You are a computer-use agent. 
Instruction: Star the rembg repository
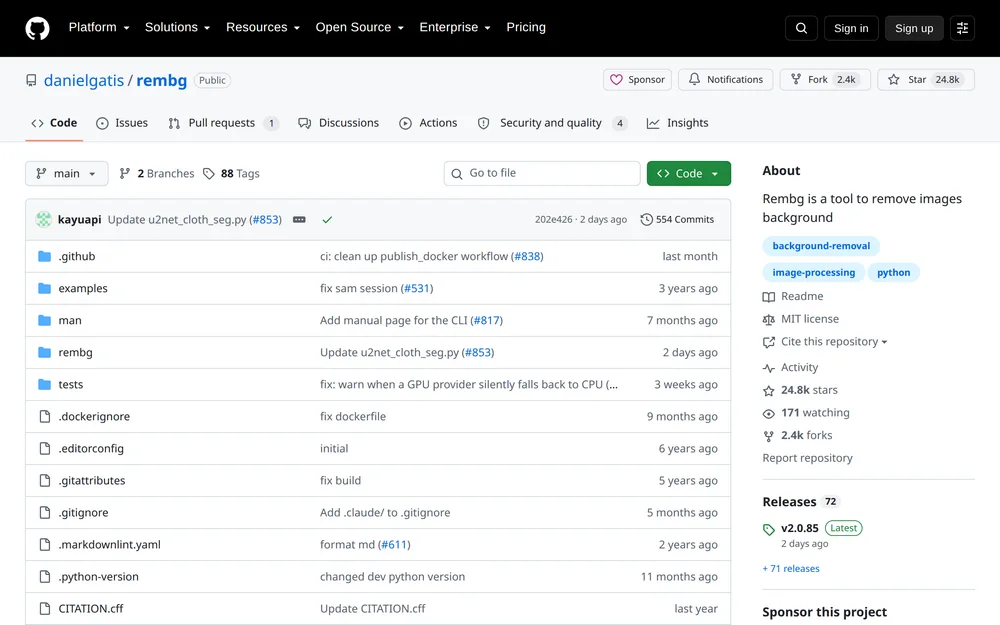click(926, 80)
